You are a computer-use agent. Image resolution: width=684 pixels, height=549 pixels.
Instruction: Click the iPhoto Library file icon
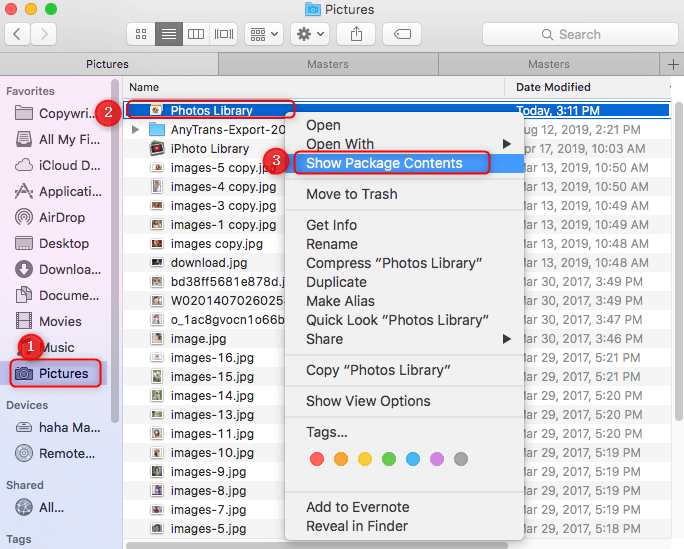click(157, 148)
